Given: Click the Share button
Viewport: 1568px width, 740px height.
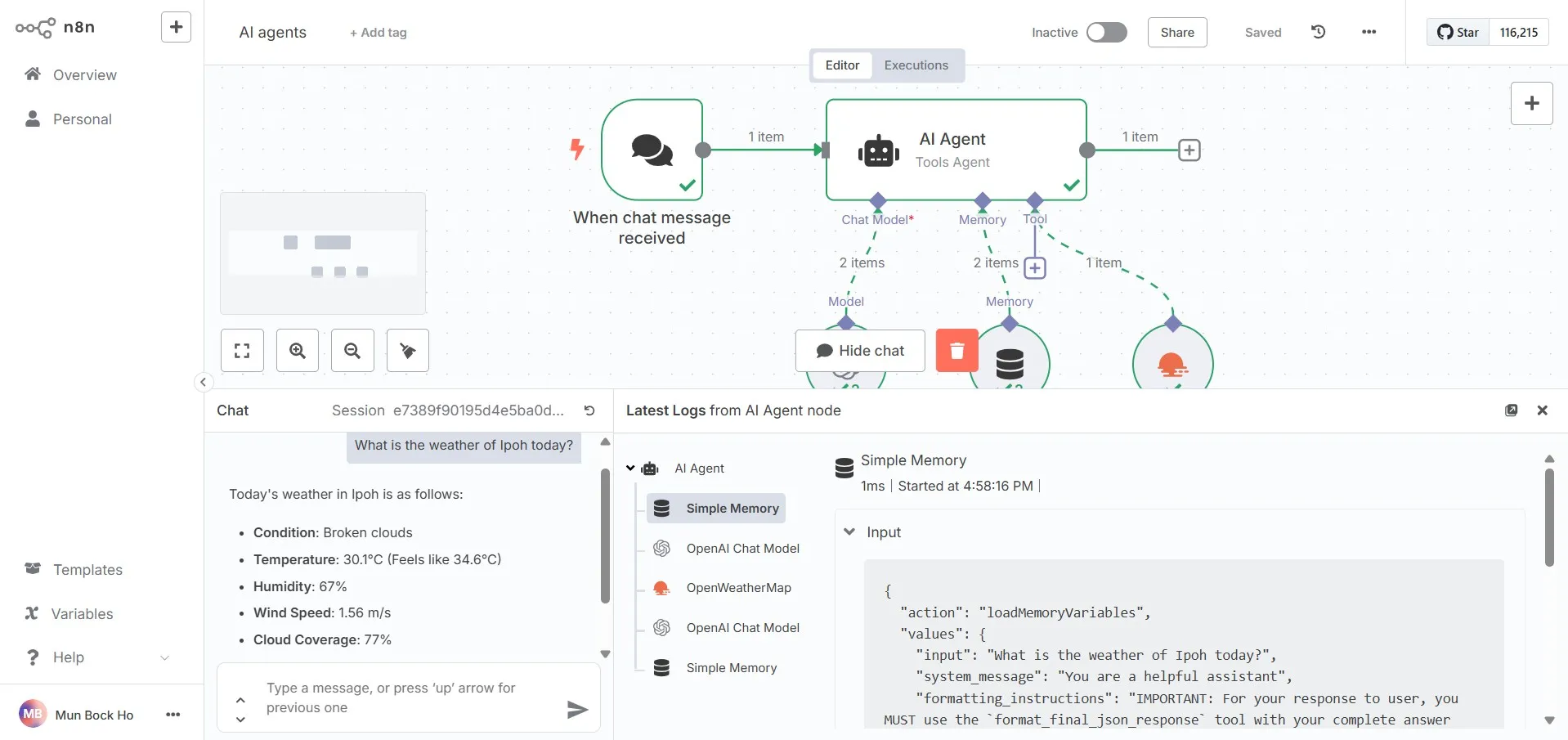Looking at the screenshot, I should coord(1177,32).
